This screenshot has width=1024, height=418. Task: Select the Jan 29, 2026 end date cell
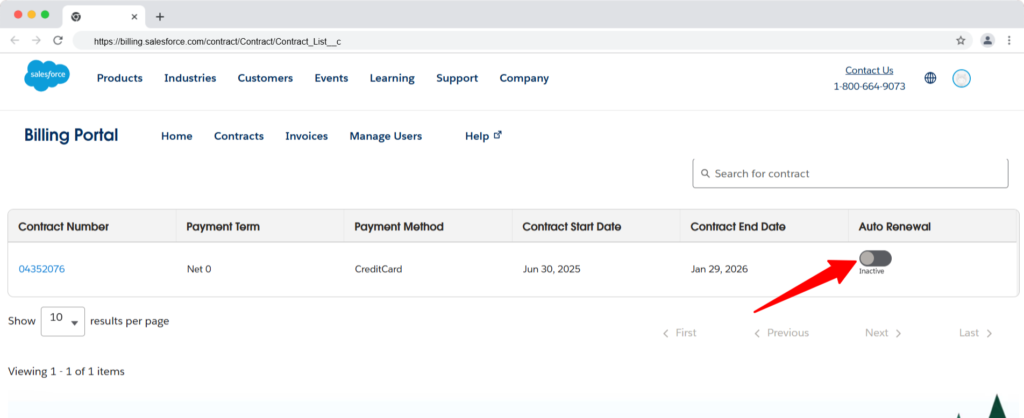tap(719, 269)
